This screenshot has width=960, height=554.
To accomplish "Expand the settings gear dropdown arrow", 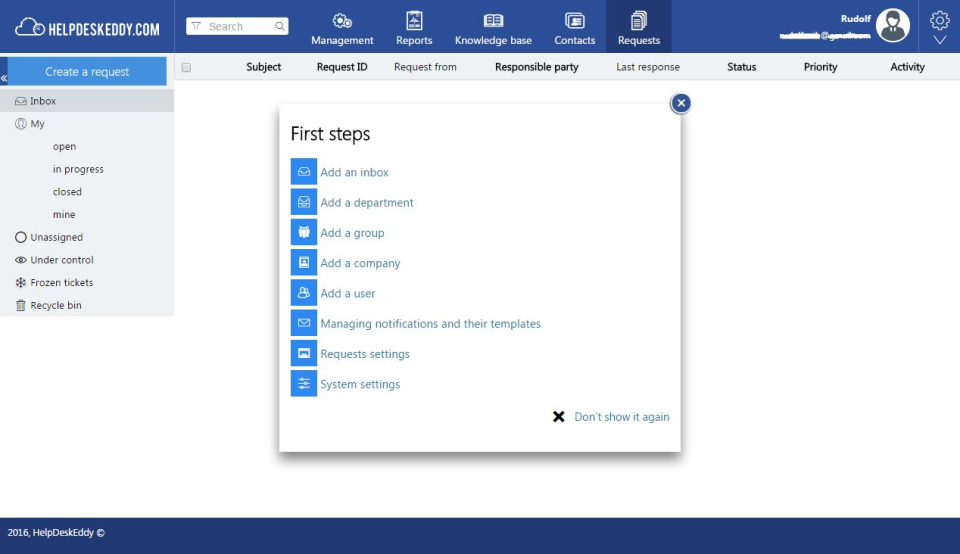I will [939, 41].
